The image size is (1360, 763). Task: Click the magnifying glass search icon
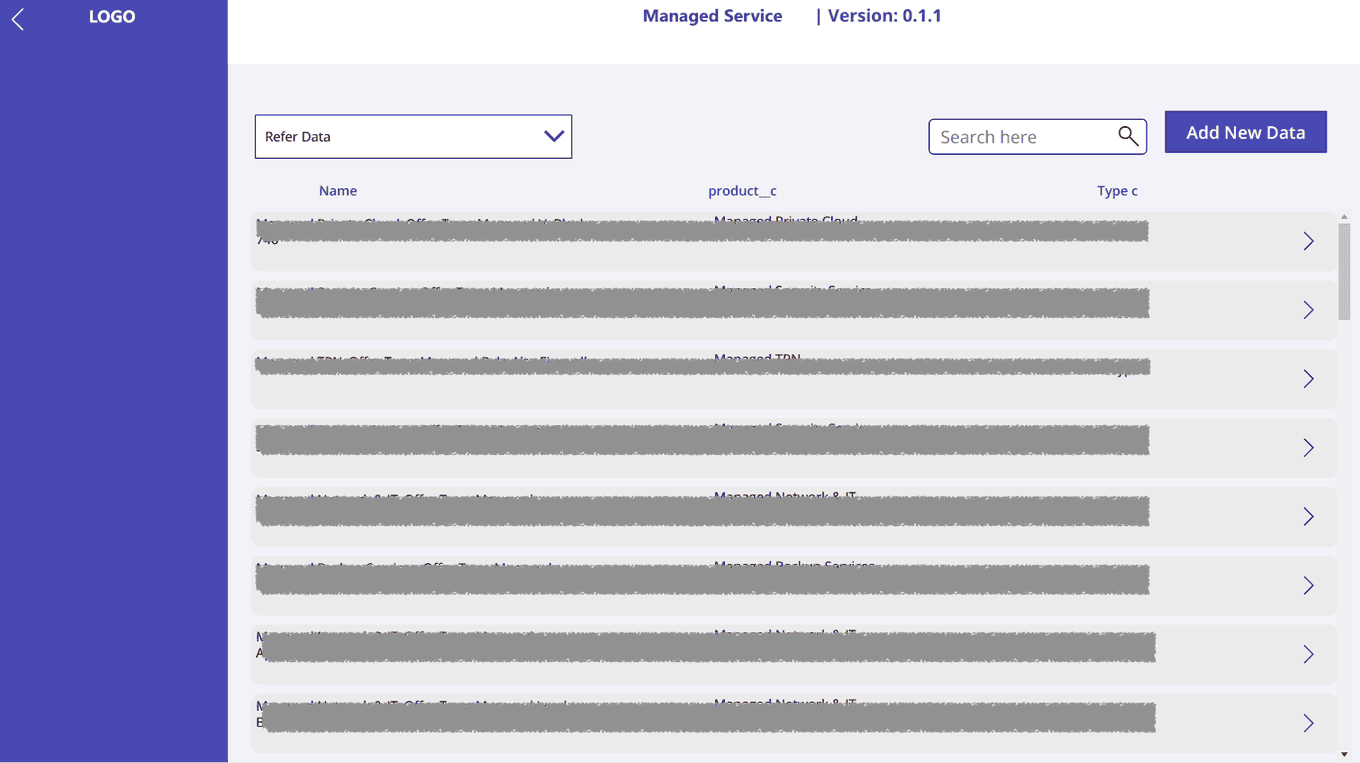click(1128, 136)
